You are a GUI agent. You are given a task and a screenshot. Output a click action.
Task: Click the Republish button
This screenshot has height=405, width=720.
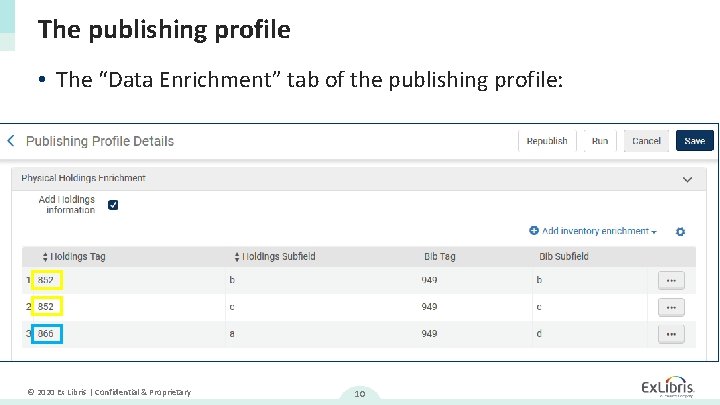tap(547, 141)
